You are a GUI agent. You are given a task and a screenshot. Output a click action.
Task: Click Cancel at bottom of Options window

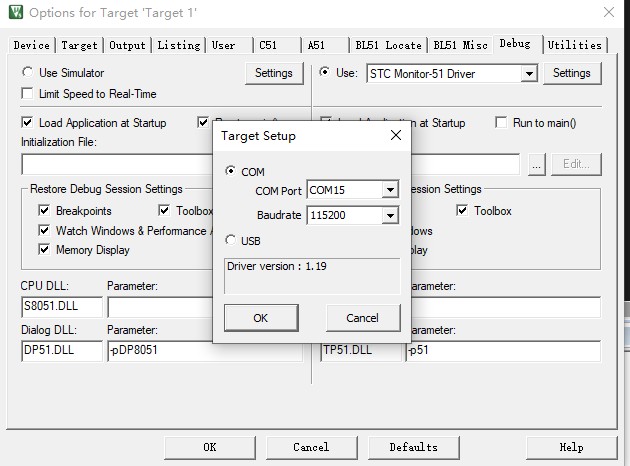[311, 448]
